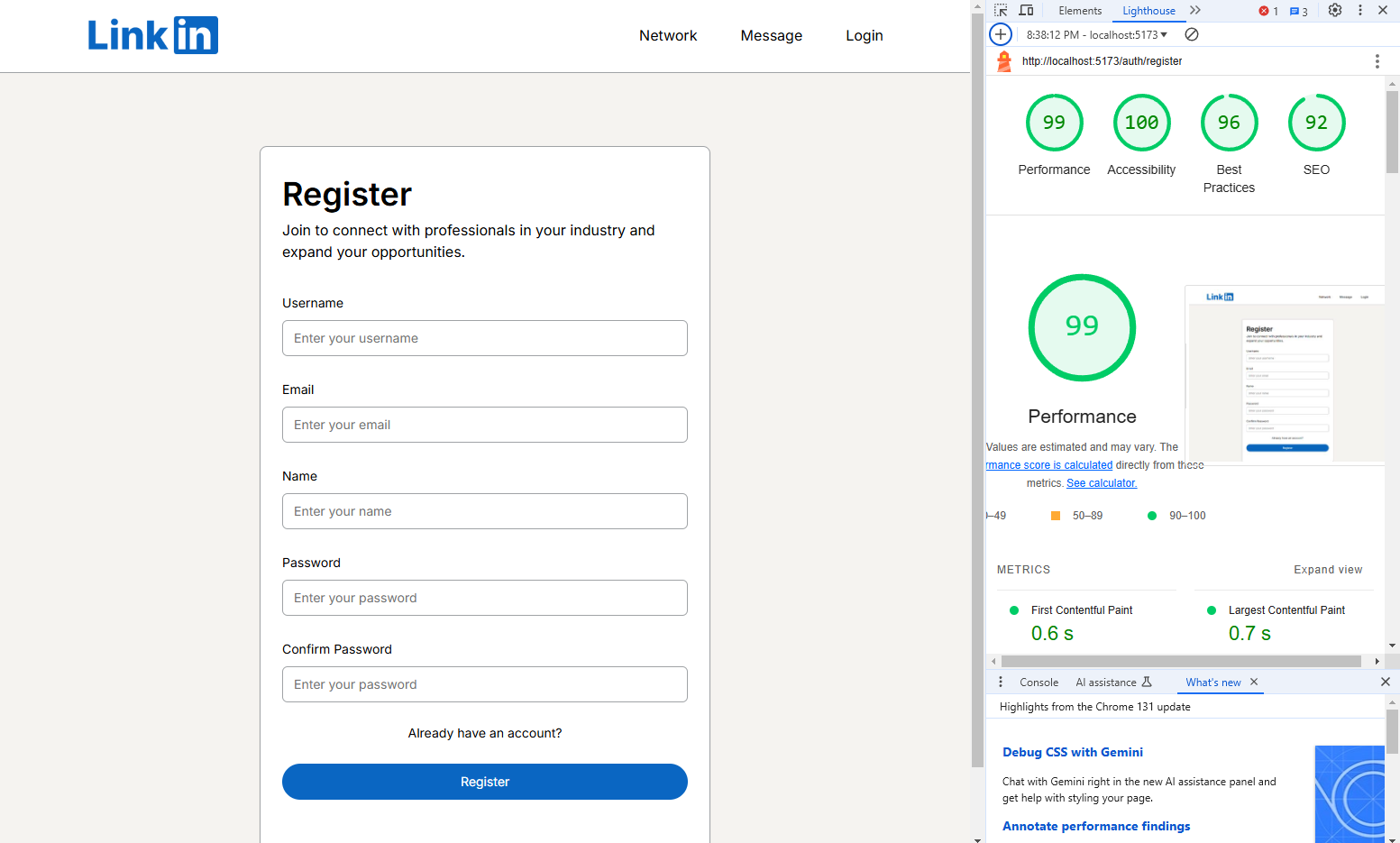The width and height of the screenshot is (1400, 843).
Task: Start a new Lighthouse report plus icon
Action: 1001,34
